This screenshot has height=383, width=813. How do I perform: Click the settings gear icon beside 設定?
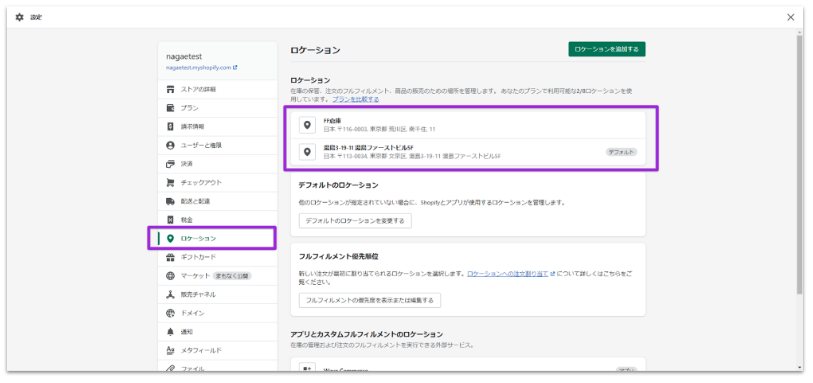pyautogui.click(x=20, y=17)
